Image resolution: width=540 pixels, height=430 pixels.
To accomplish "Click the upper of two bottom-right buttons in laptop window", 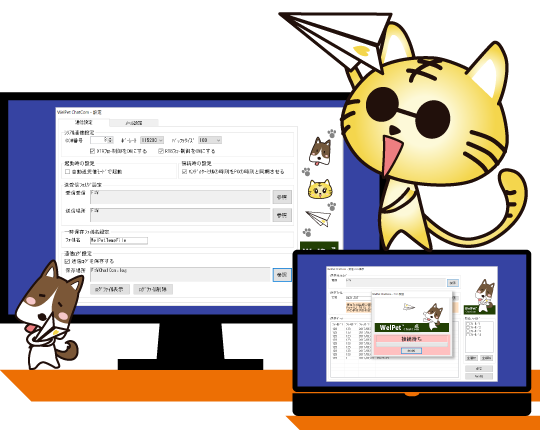I will [x=479, y=368].
